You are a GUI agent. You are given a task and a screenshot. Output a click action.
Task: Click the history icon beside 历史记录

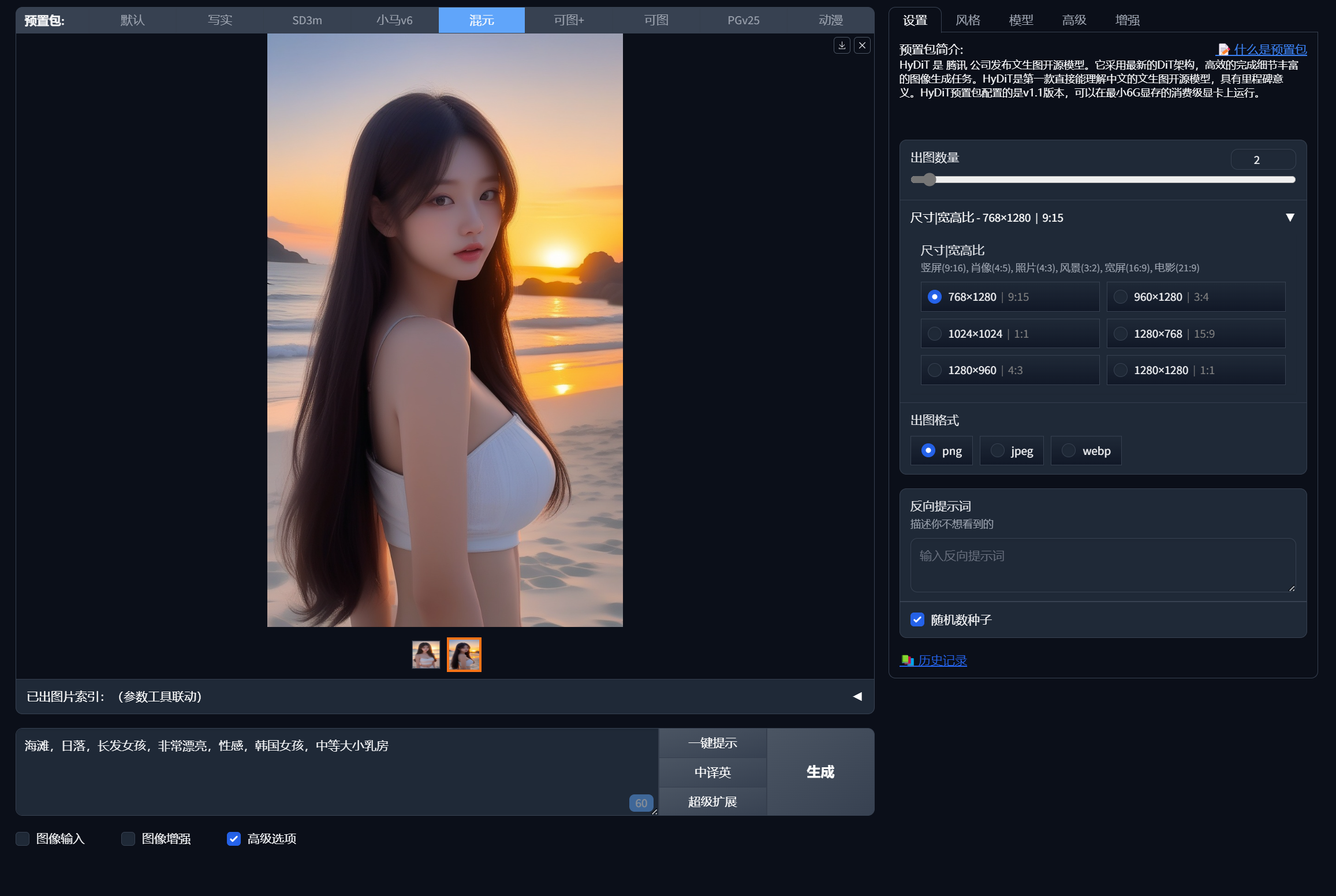(907, 660)
